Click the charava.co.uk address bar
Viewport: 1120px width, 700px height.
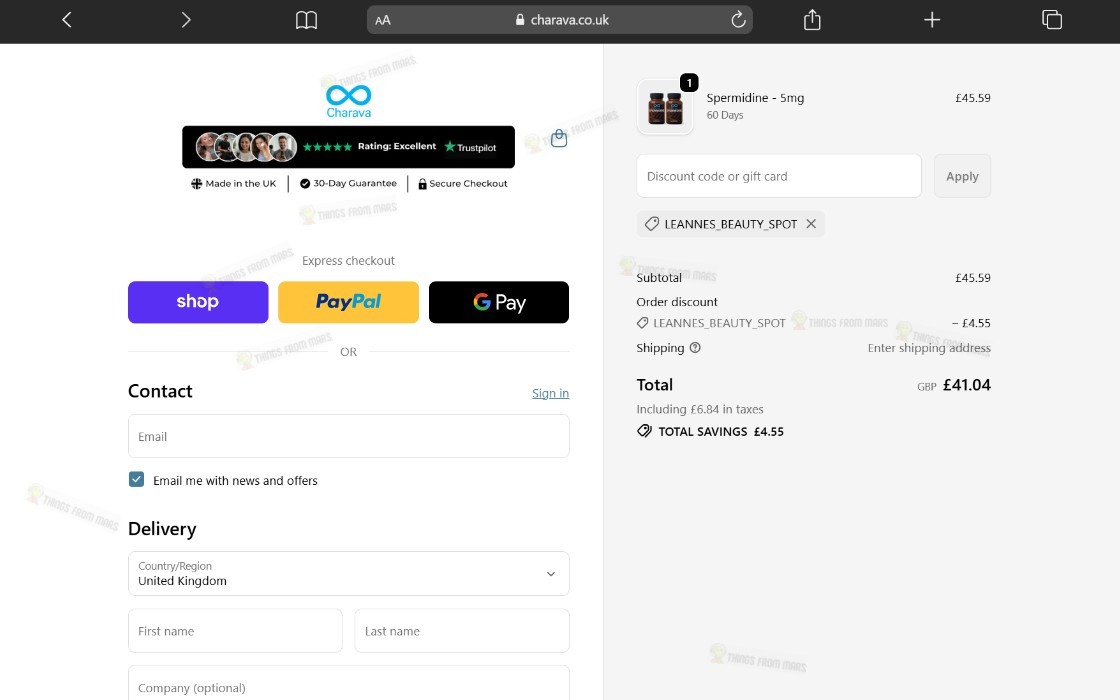(560, 20)
